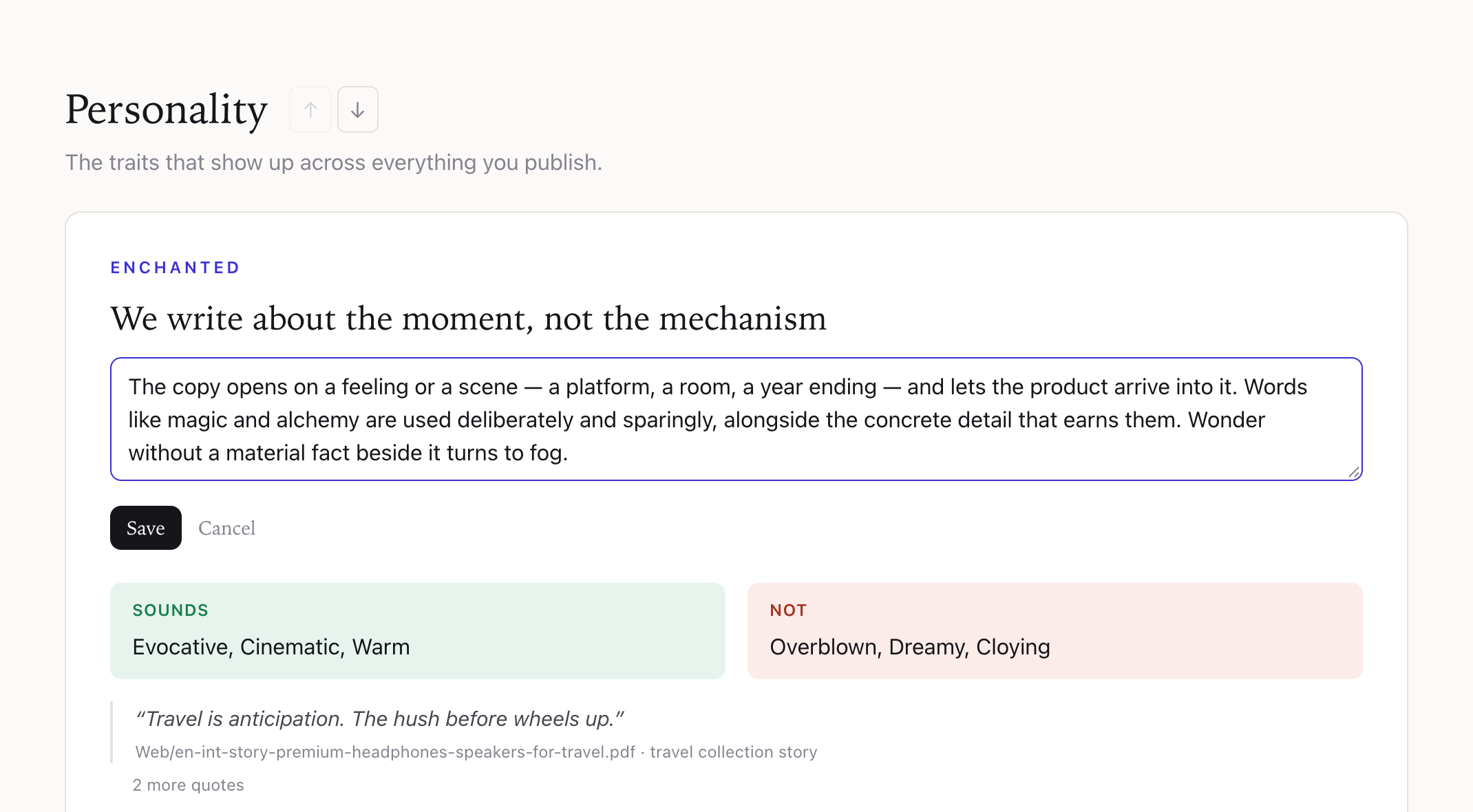Click the word 'Evocative' in Sounds list
The image size is (1473, 812).
[x=180, y=647]
